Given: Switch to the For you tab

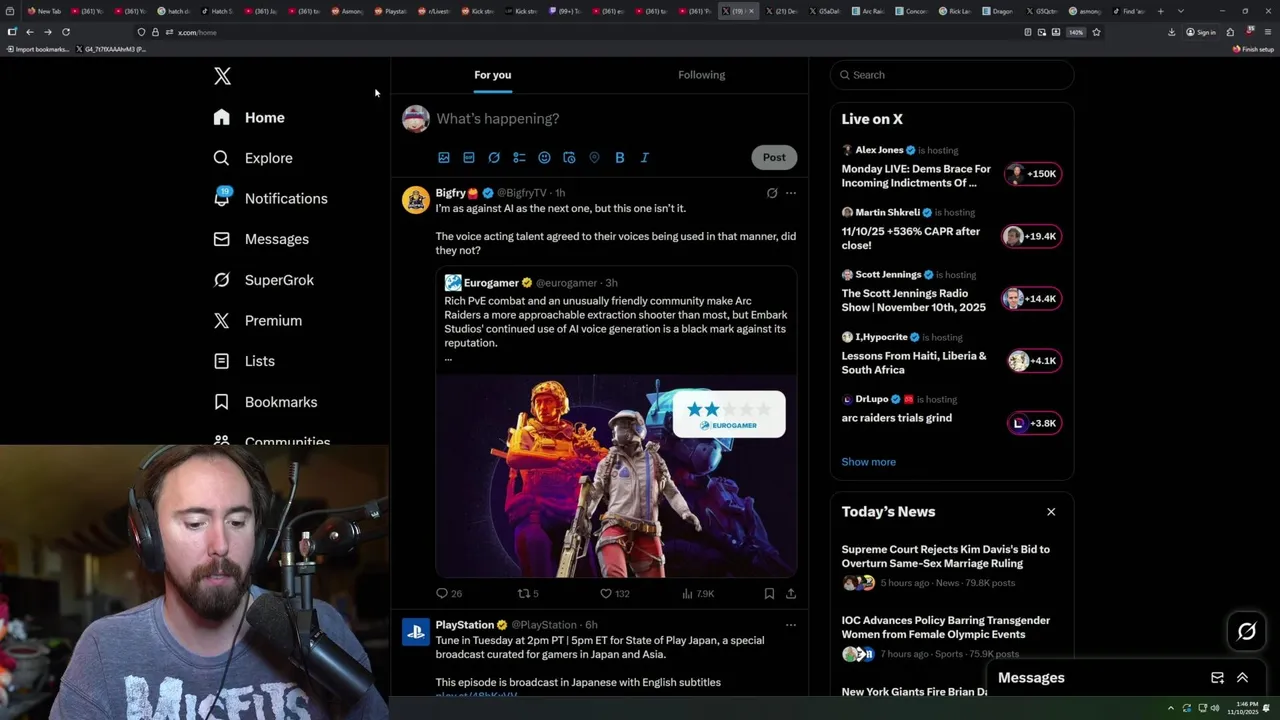Looking at the screenshot, I should click(x=493, y=75).
